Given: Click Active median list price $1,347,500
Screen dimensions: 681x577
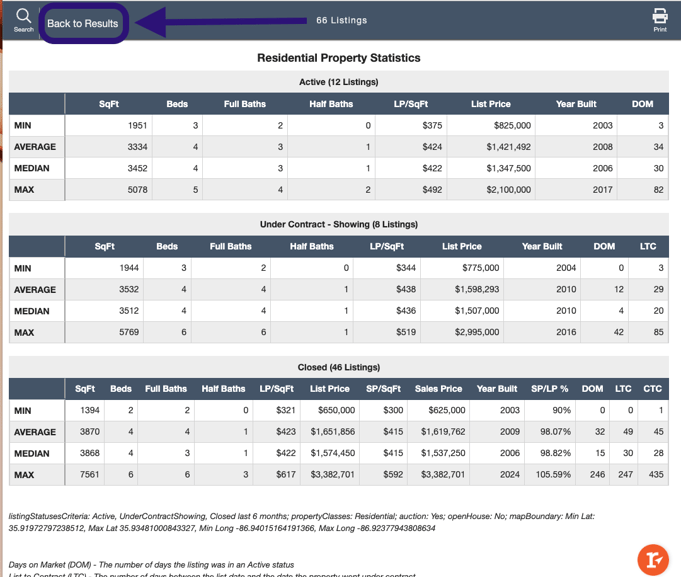Looking at the screenshot, I should coord(509,168).
